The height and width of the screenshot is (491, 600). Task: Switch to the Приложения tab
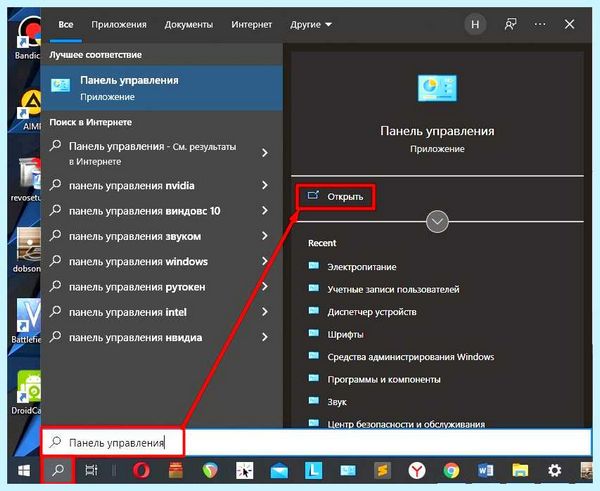pos(119,24)
